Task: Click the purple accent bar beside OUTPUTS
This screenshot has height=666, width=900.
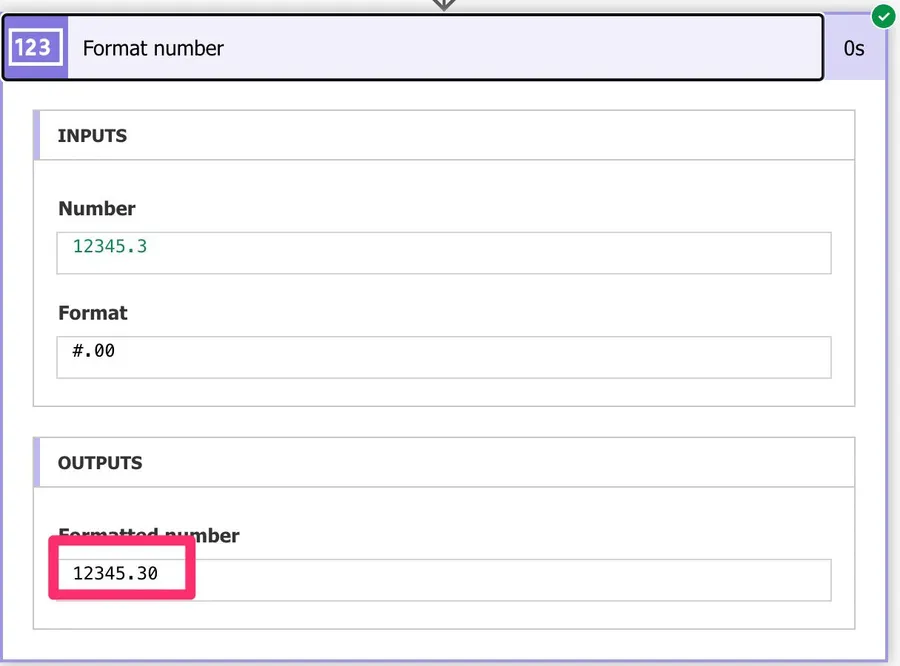Action: tap(37, 463)
